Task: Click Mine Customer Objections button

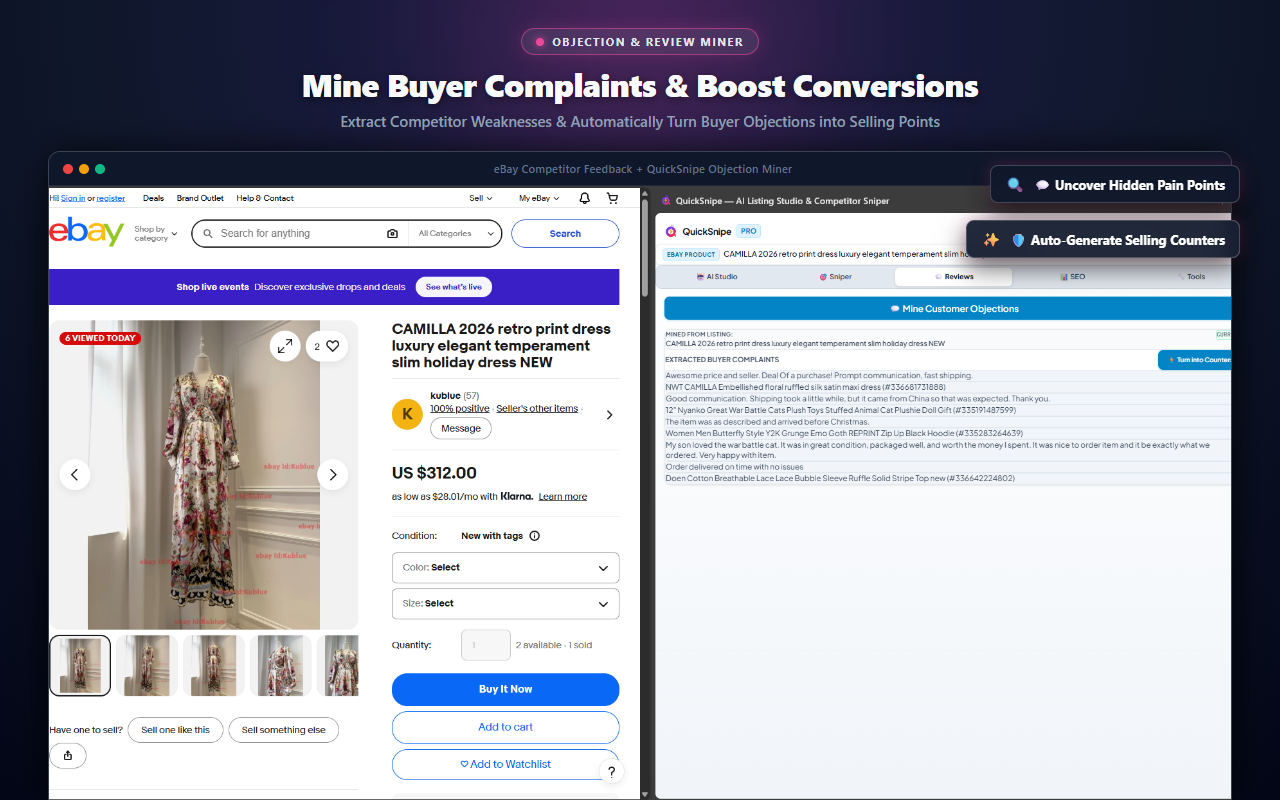Action: point(948,308)
